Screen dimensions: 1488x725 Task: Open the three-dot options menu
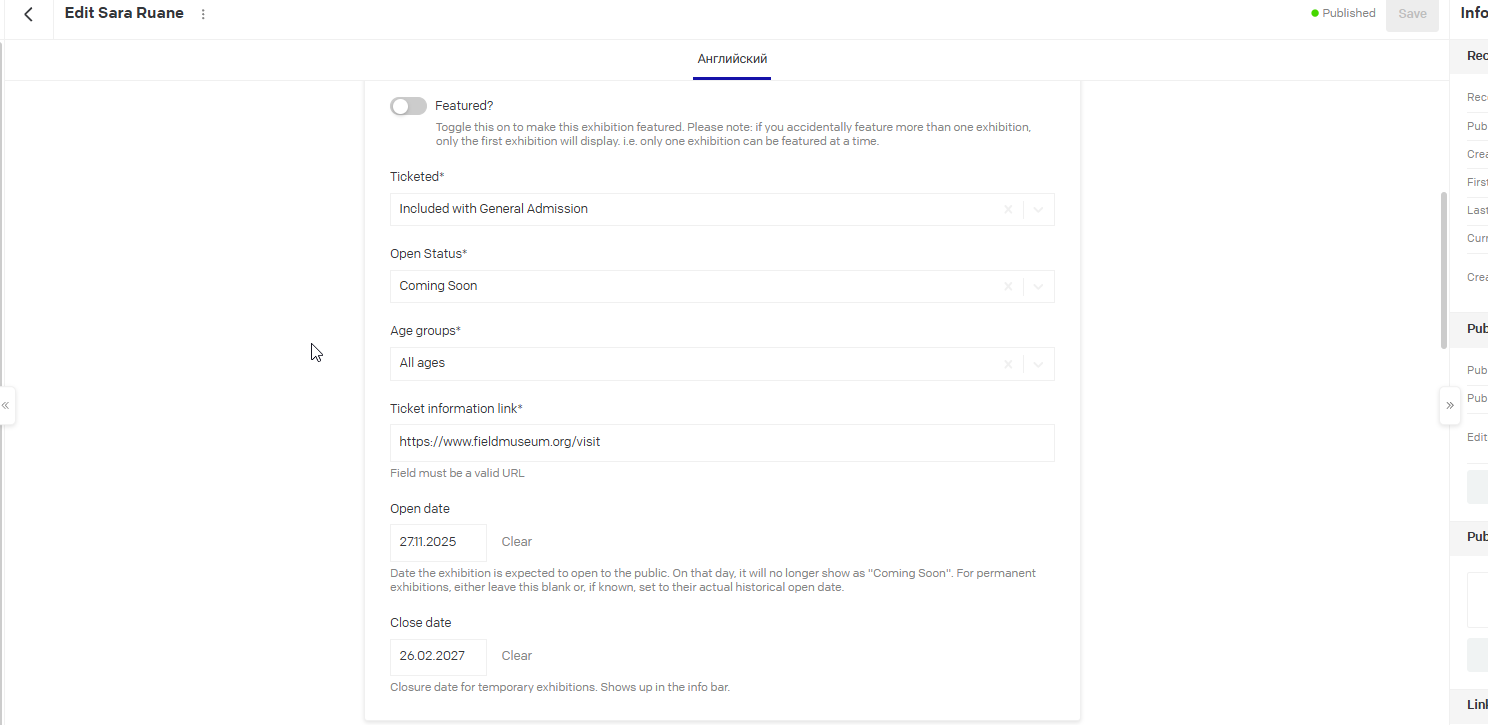203,14
